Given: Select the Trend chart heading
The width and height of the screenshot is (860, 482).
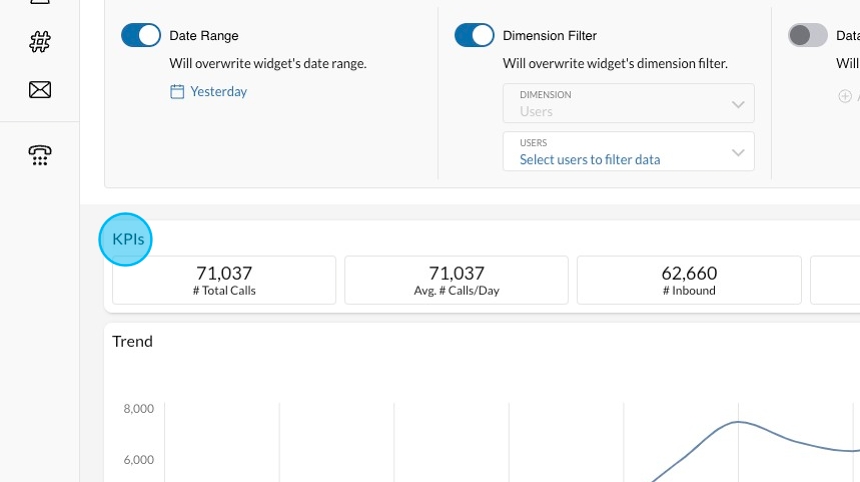Looking at the screenshot, I should point(132,341).
